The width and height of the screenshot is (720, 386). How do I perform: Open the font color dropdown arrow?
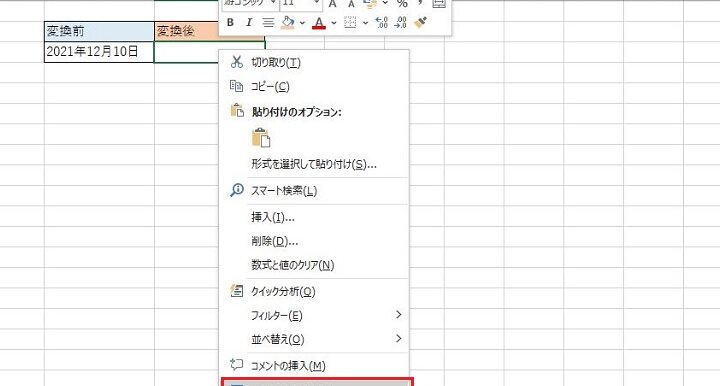click(x=334, y=22)
